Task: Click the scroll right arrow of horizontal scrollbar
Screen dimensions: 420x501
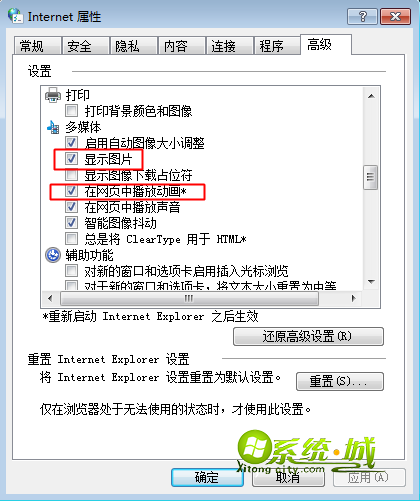Action: 354,298
